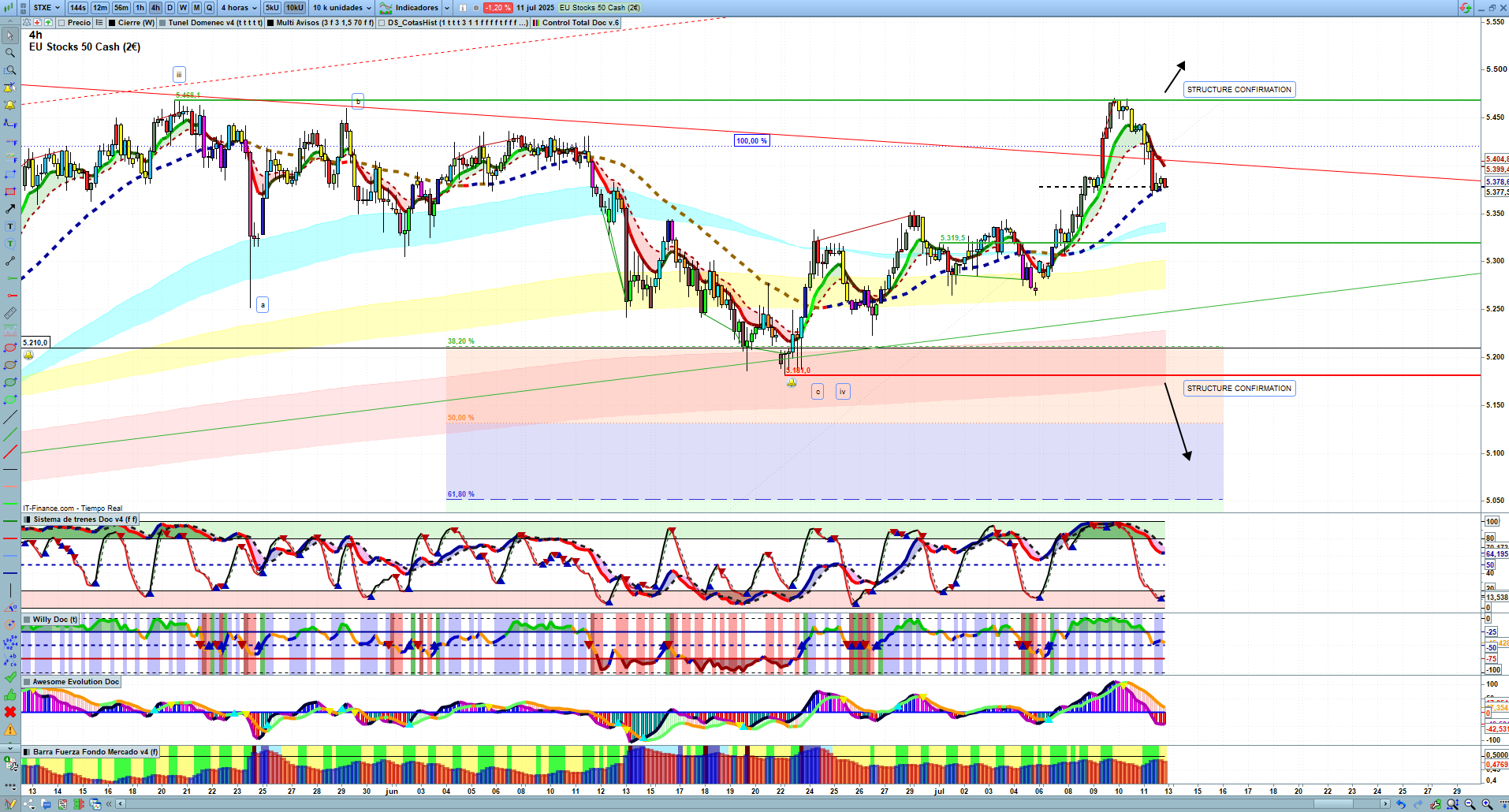Click the scrollbar left arrow
The height and width of the screenshot is (812, 1509).
point(120,804)
